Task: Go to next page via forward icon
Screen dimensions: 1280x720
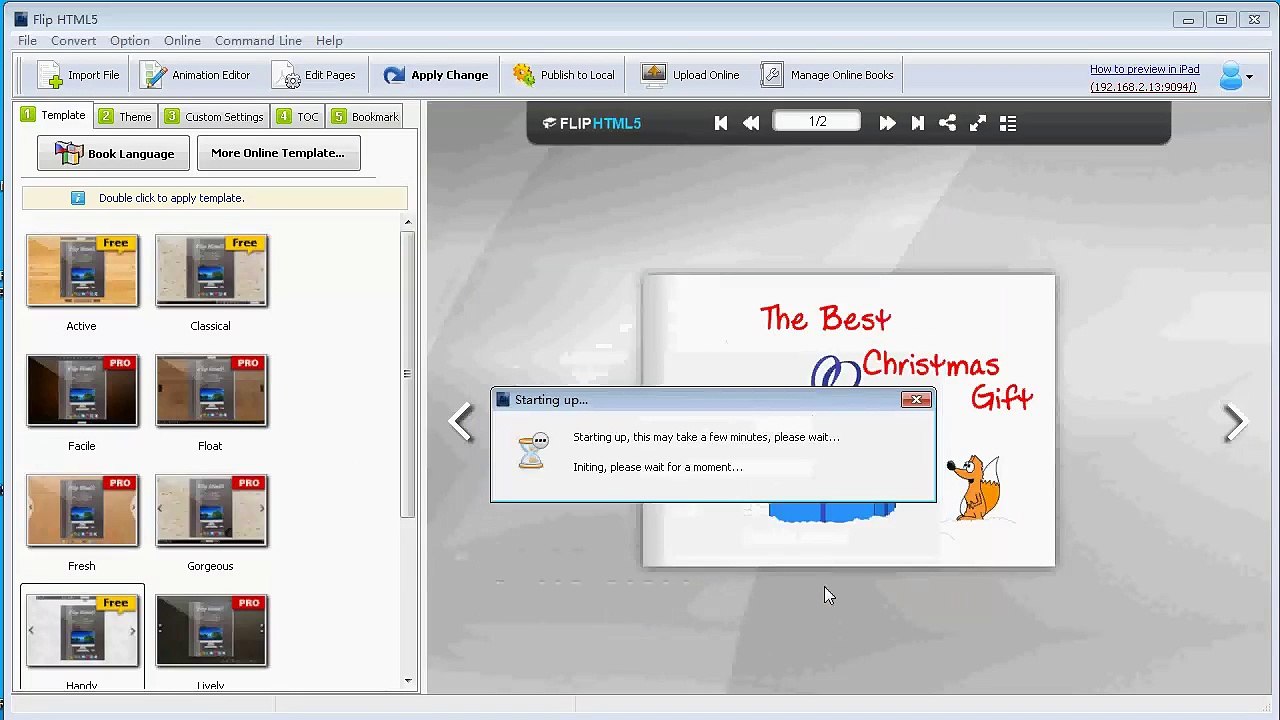Action: (x=887, y=123)
